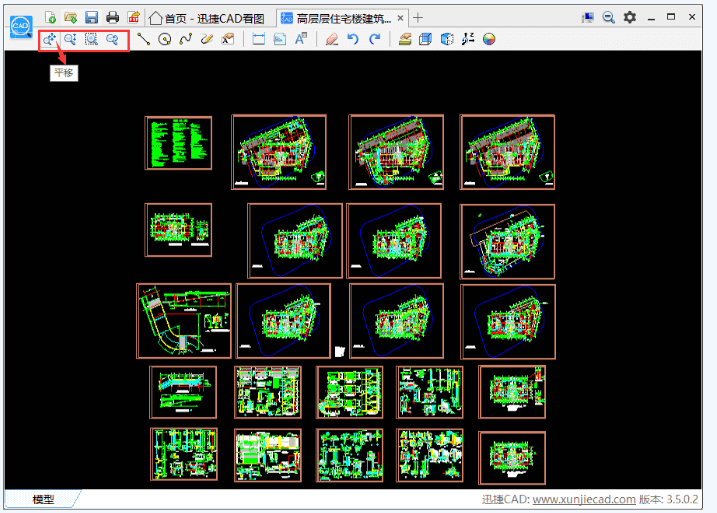Choose the circle drawing tool
This screenshot has width=717, height=513.
(x=165, y=40)
